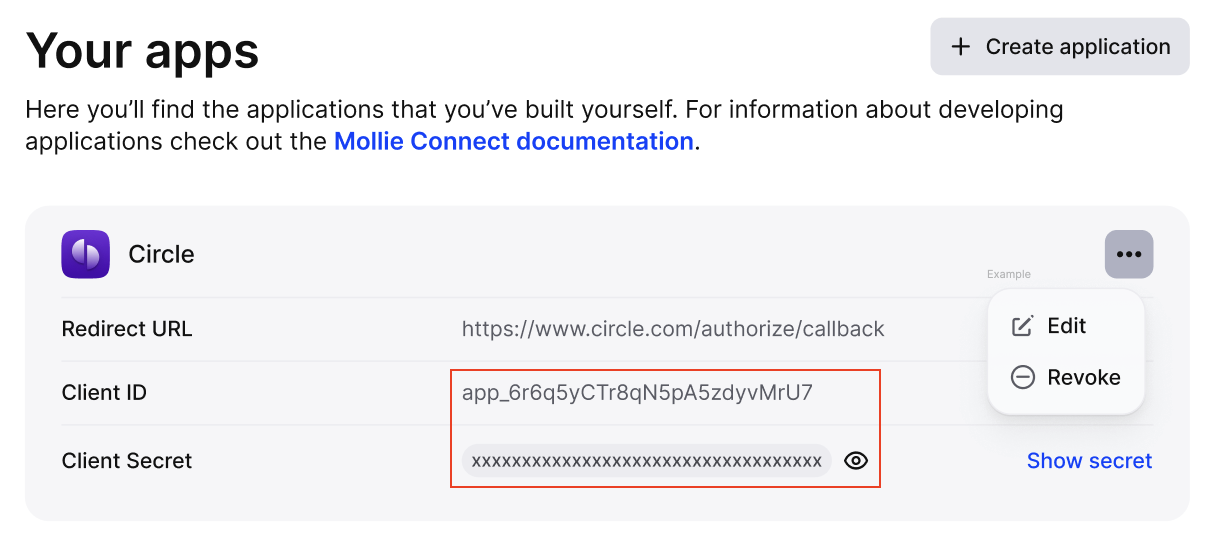Click the Redirect URL callback address
The height and width of the screenshot is (540, 1216).
[x=673, y=329]
